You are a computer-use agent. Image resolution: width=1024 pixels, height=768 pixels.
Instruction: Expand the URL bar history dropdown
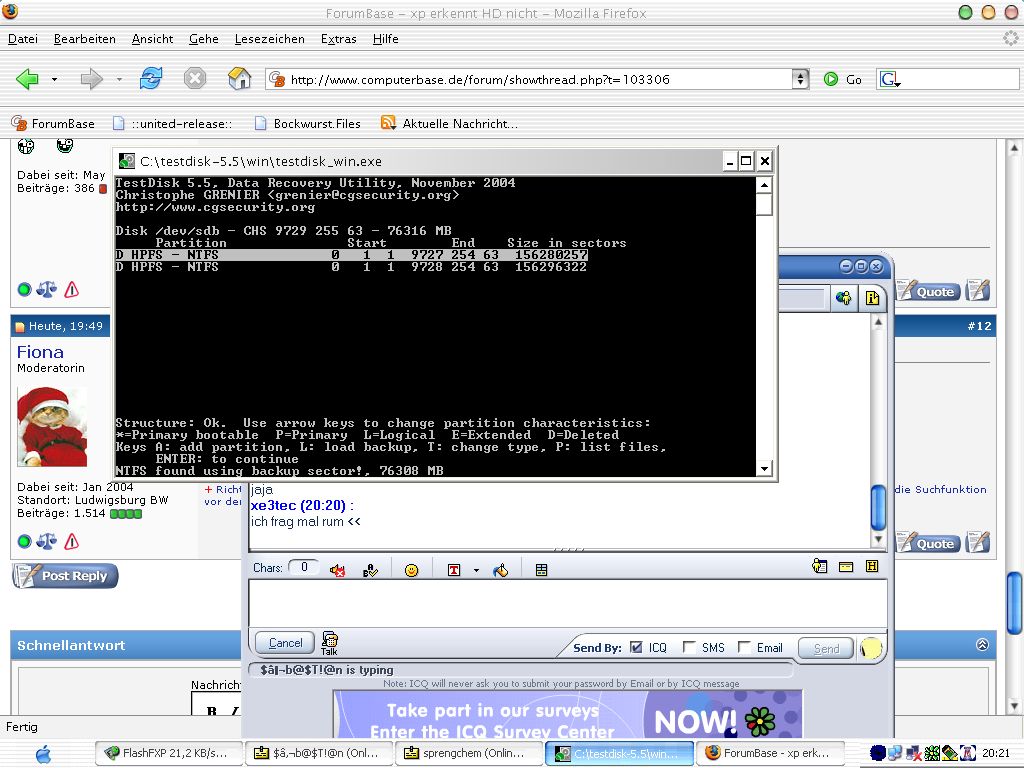pos(800,80)
